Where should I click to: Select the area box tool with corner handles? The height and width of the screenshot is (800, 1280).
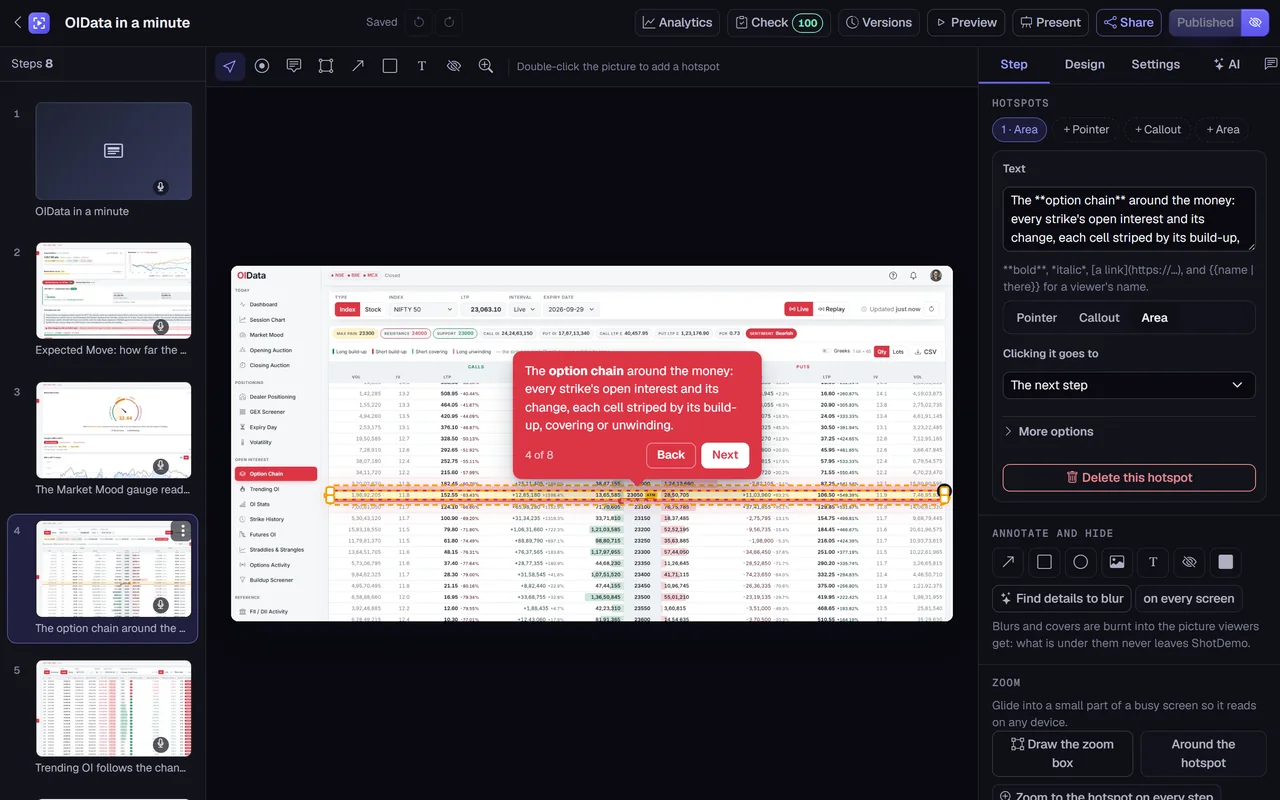pyautogui.click(x=326, y=66)
